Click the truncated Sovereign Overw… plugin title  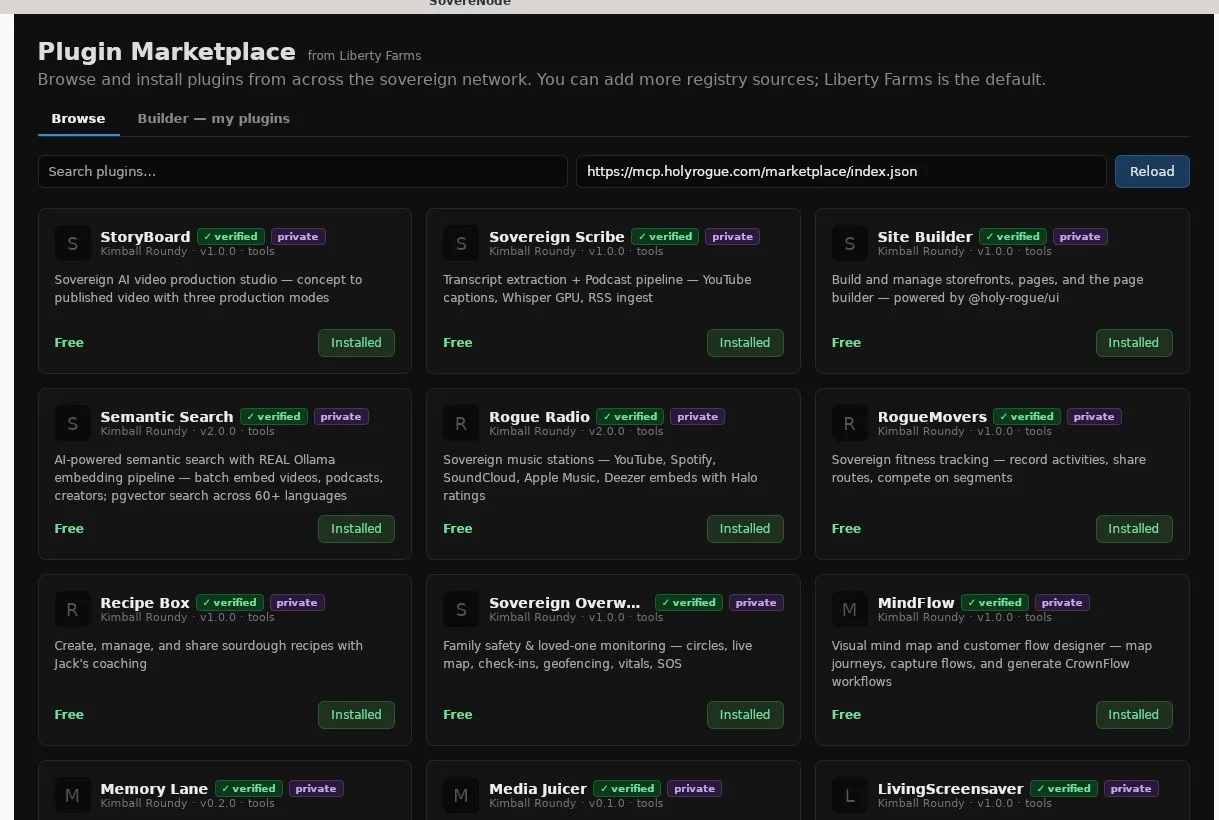(x=565, y=603)
